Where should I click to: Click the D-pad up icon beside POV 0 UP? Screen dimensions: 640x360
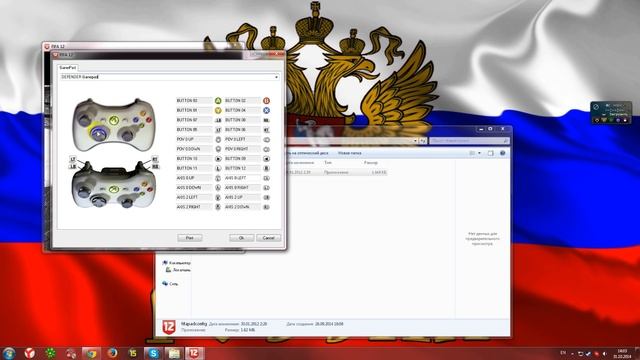point(218,139)
